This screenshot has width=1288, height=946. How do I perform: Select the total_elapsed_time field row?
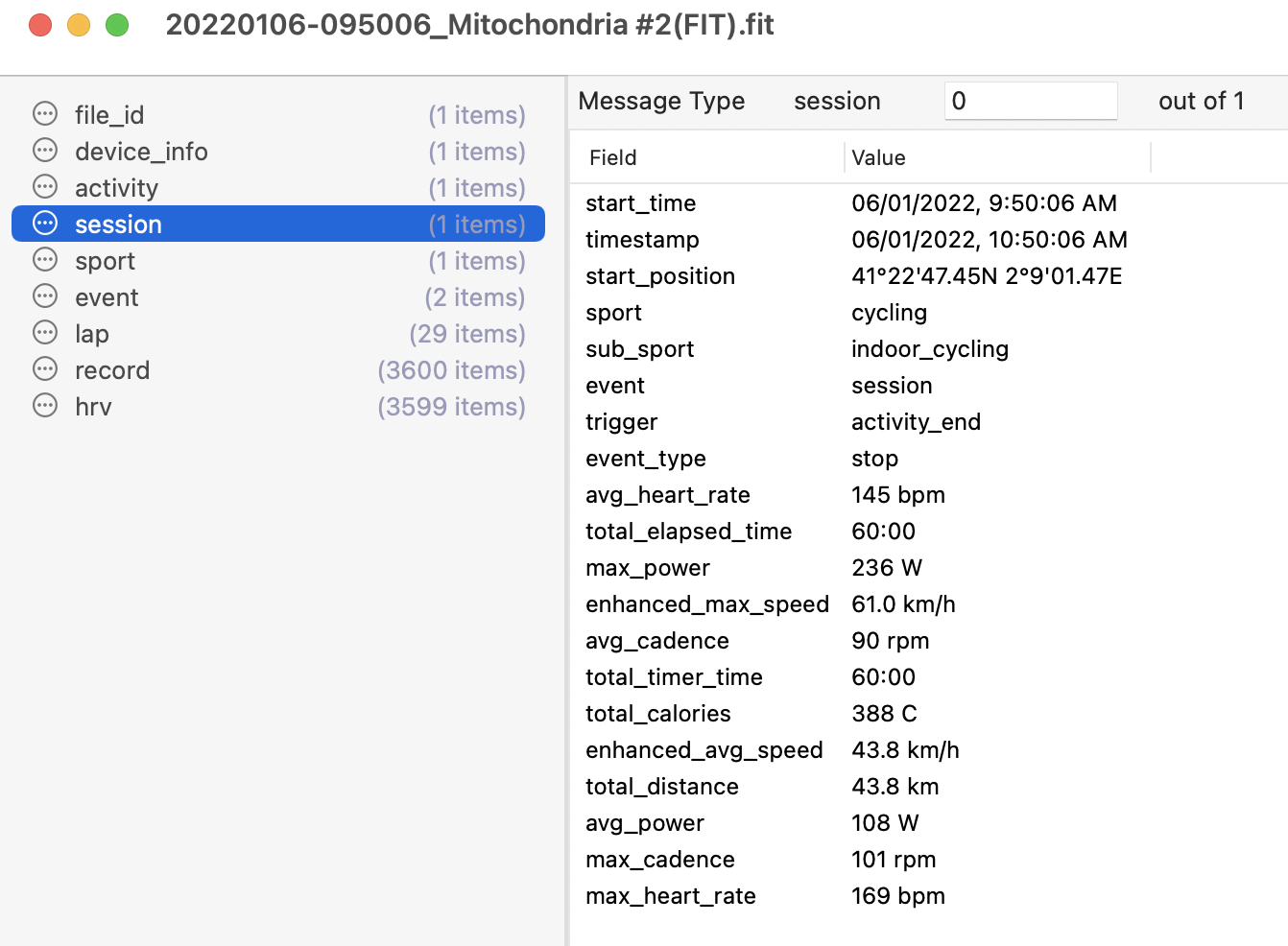[x=928, y=532]
